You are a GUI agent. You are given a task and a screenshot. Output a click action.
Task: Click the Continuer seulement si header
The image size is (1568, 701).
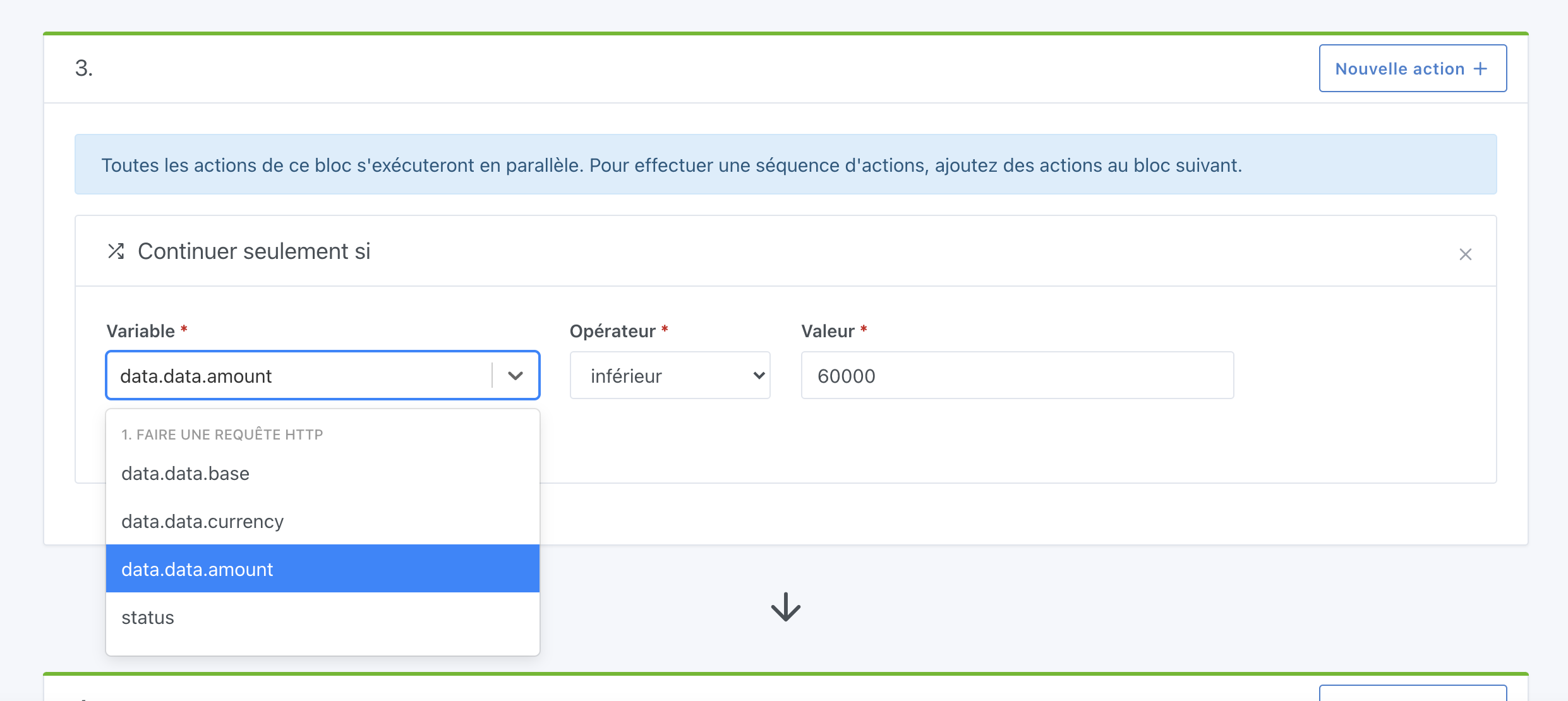click(254, 251)
